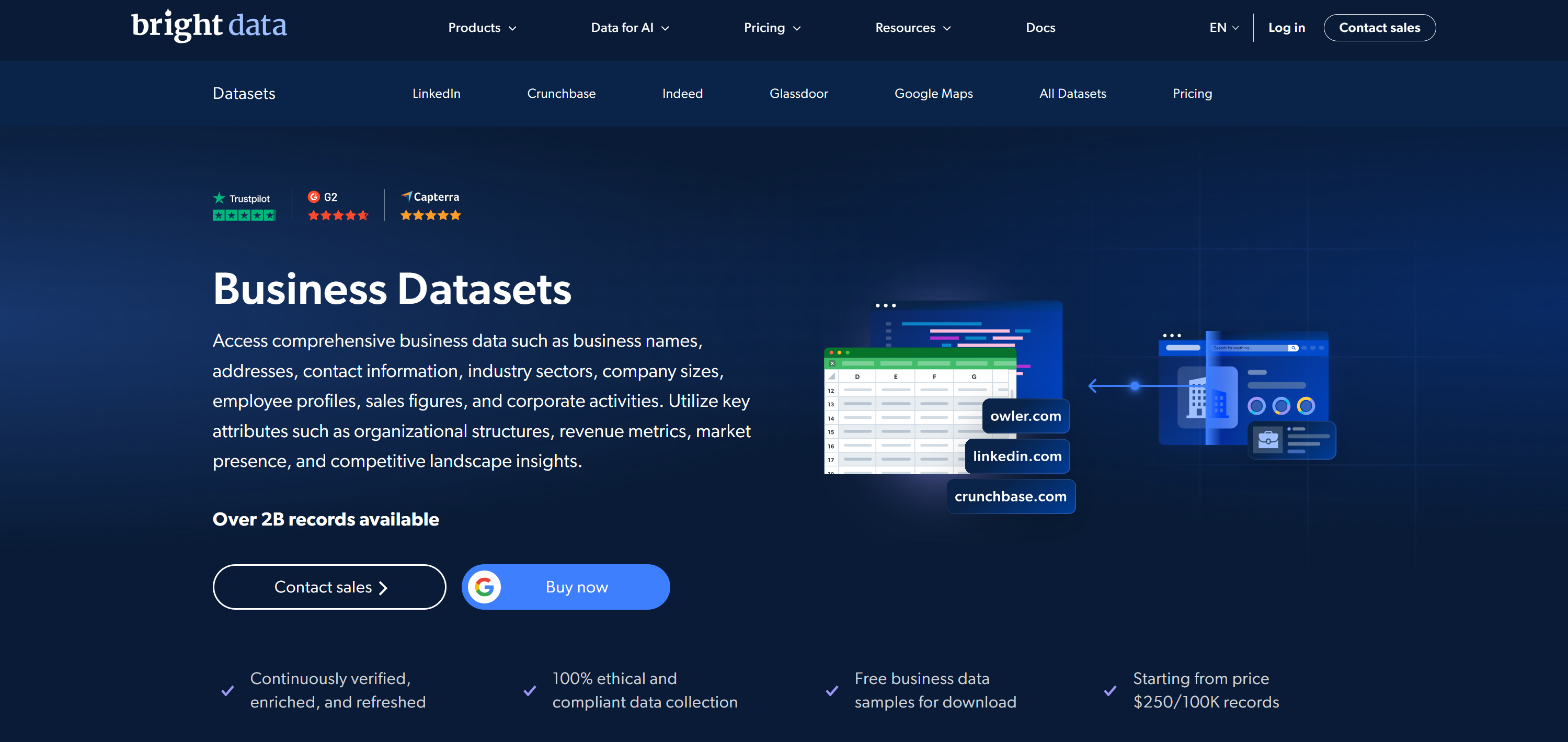Click the Log in link
1568x742 pixels.
coord(1286,27)
